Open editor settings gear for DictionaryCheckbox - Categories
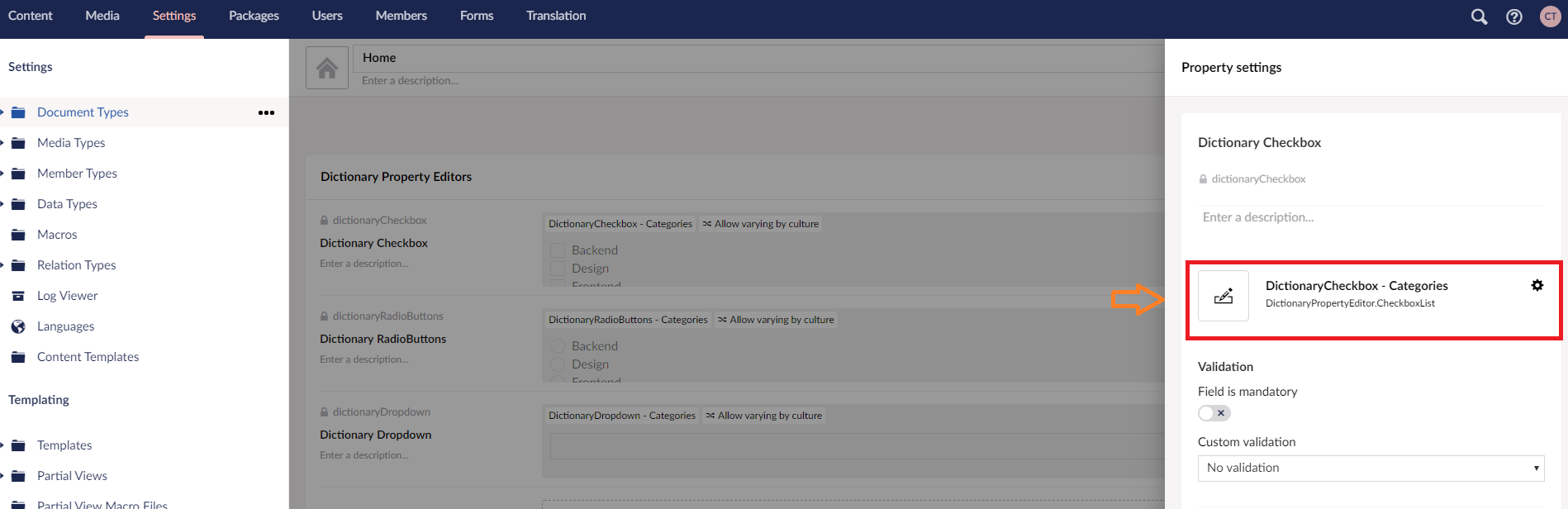 [x=1537, y=285]
